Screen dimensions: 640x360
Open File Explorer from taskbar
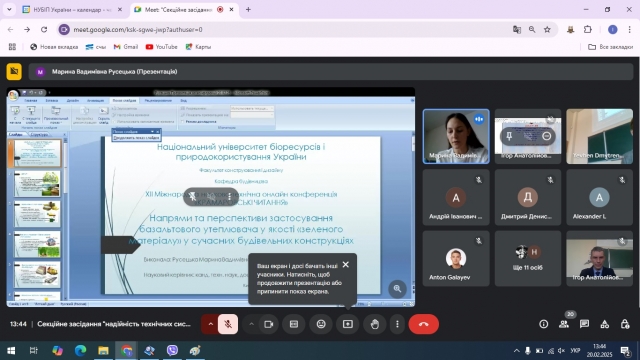(x=103, y=351)
